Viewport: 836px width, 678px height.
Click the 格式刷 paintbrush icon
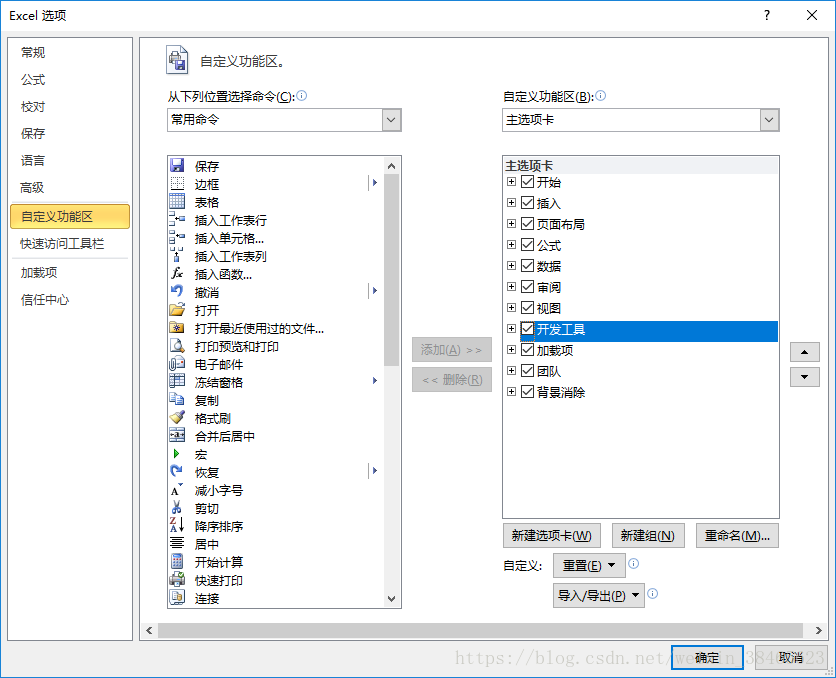[177, 418]
